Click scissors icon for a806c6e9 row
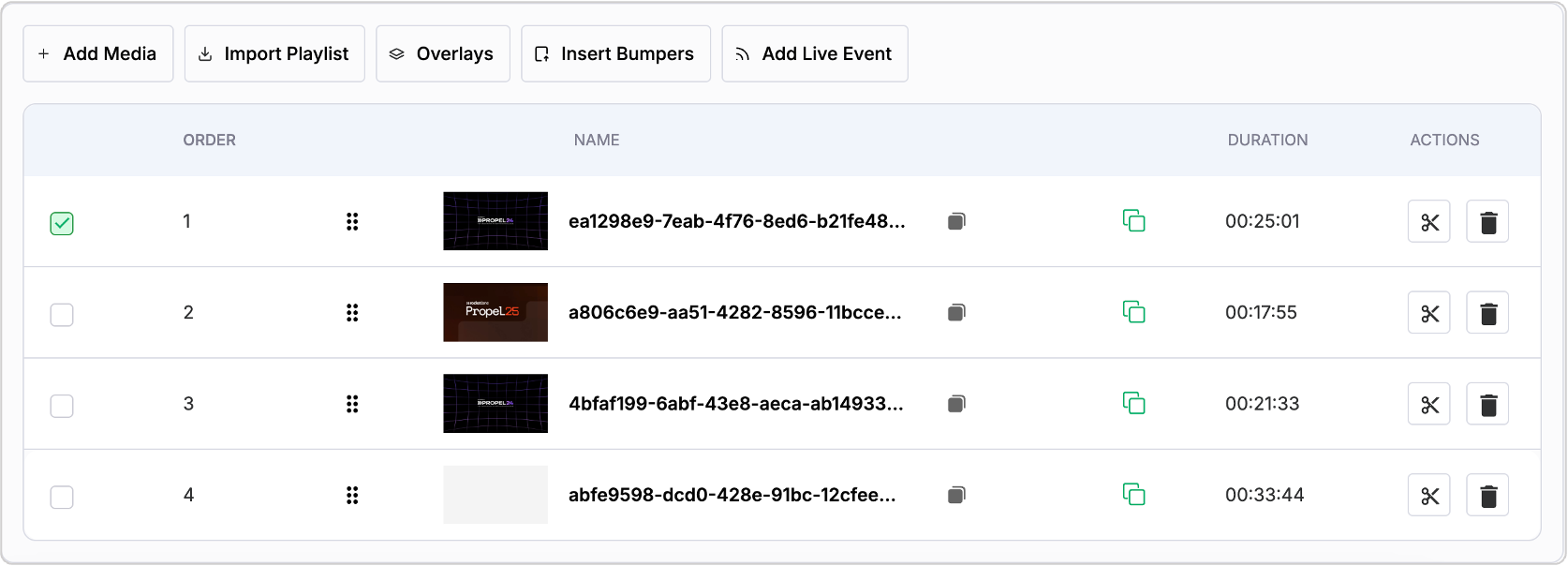 click(x=1429, y=313)
